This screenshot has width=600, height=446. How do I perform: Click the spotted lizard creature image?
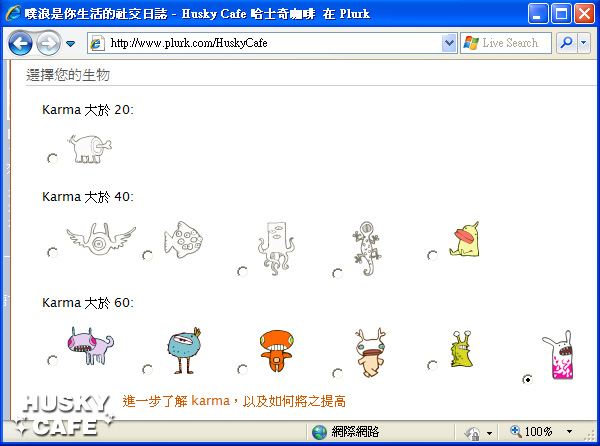coord(367,248)
